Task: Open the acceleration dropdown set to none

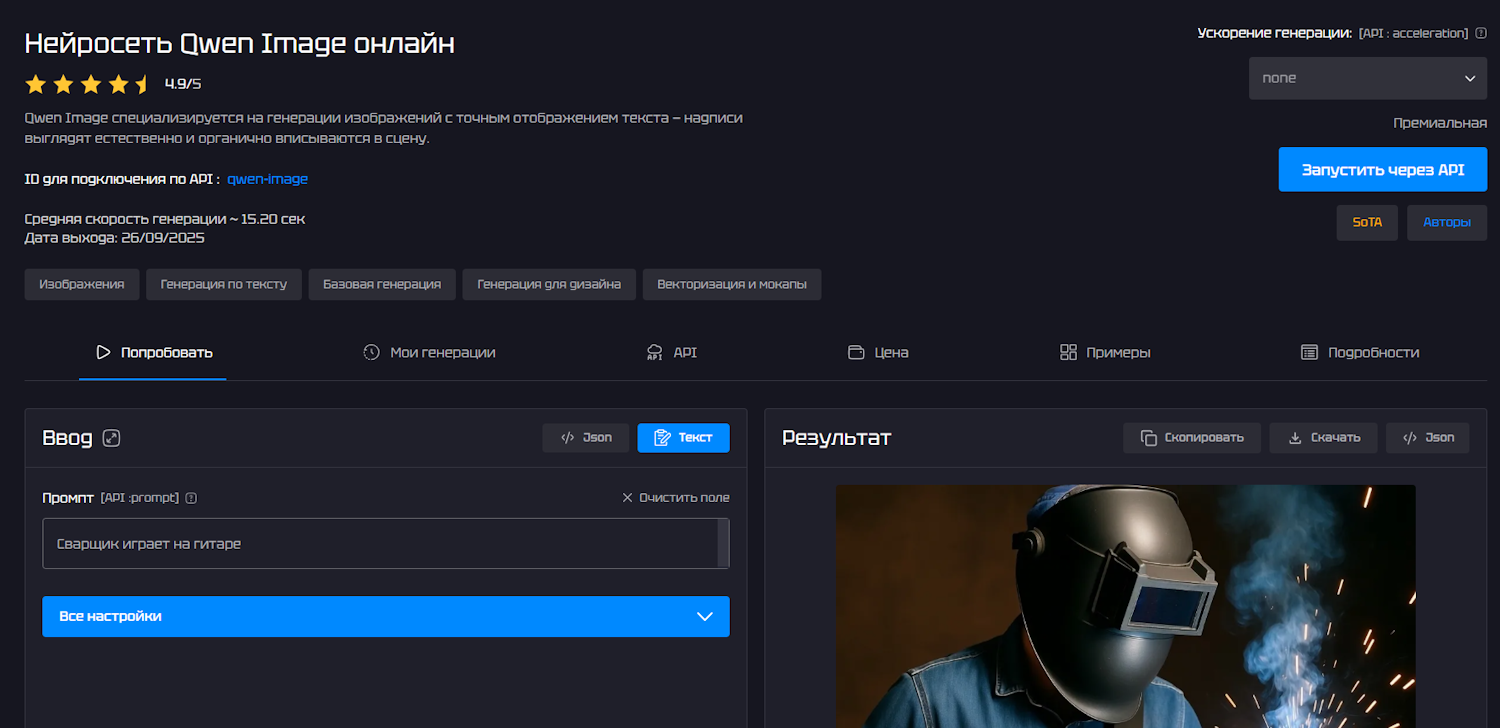Action: pyautogui.click(x=1367, y=78)
